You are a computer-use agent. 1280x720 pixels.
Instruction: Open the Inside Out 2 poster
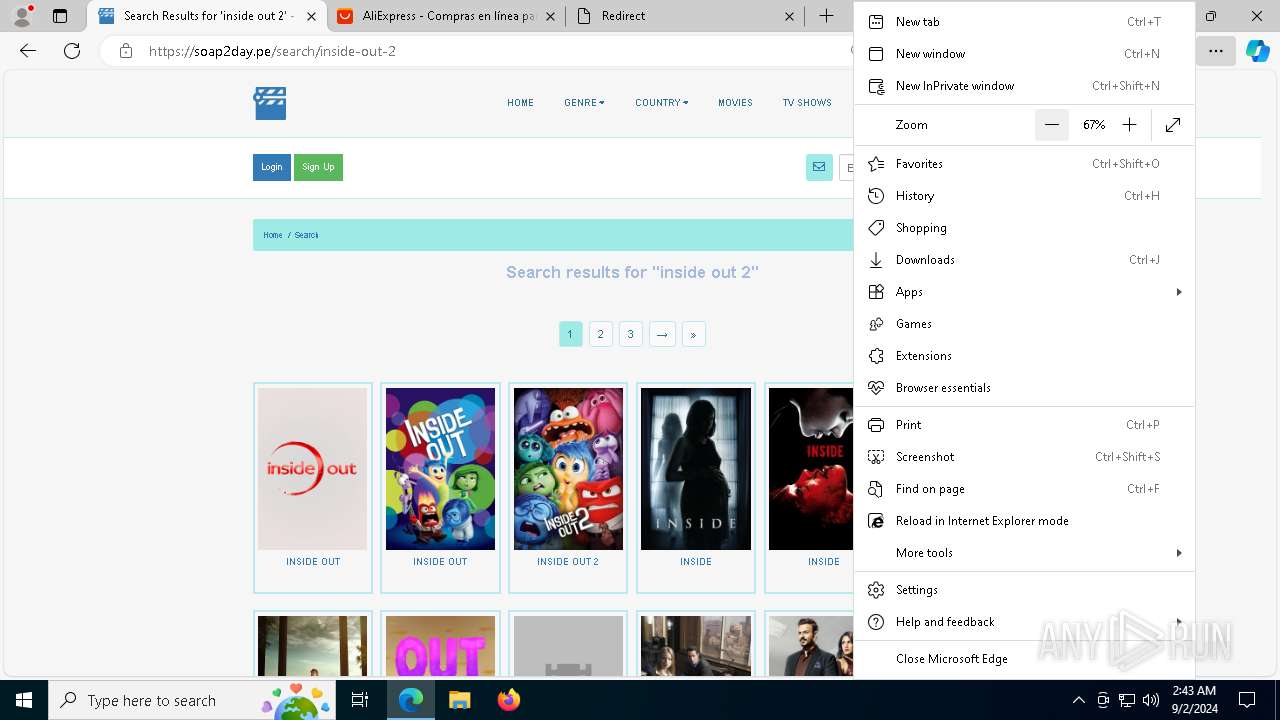coord(568,469)
